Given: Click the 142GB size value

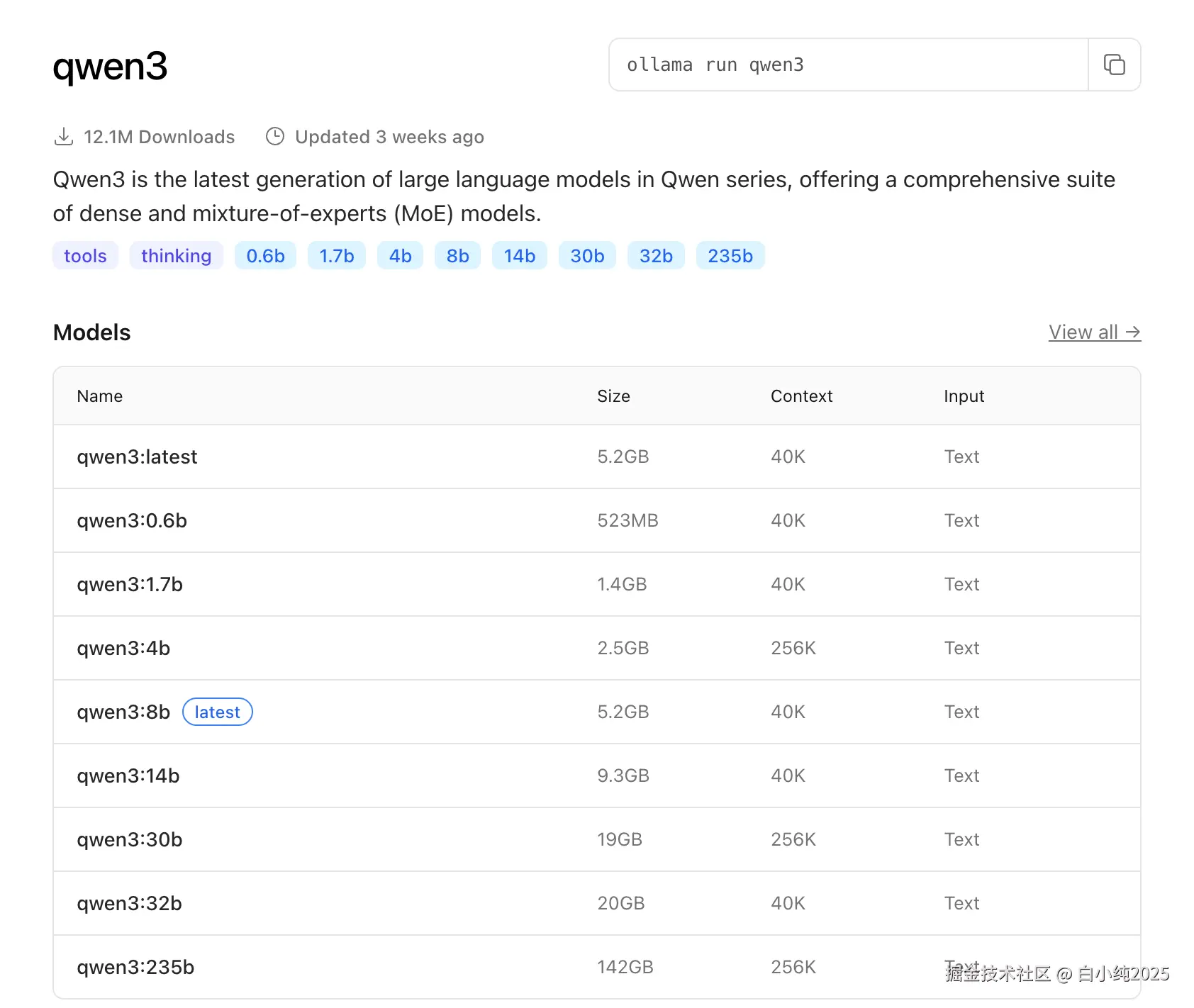Looking at the screenshot, I should [x=625, y=968].
